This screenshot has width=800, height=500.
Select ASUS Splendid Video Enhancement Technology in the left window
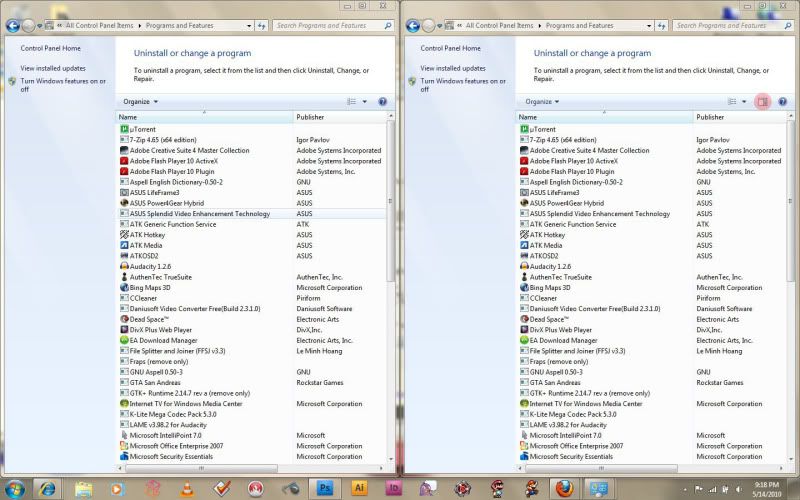(251, 214)
